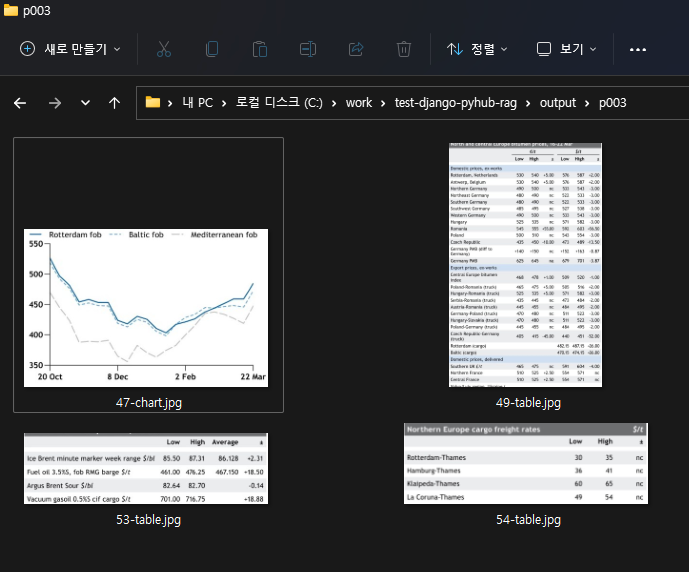Click the Delete trash can icon
689x572 pixels.
coord(404,49)
